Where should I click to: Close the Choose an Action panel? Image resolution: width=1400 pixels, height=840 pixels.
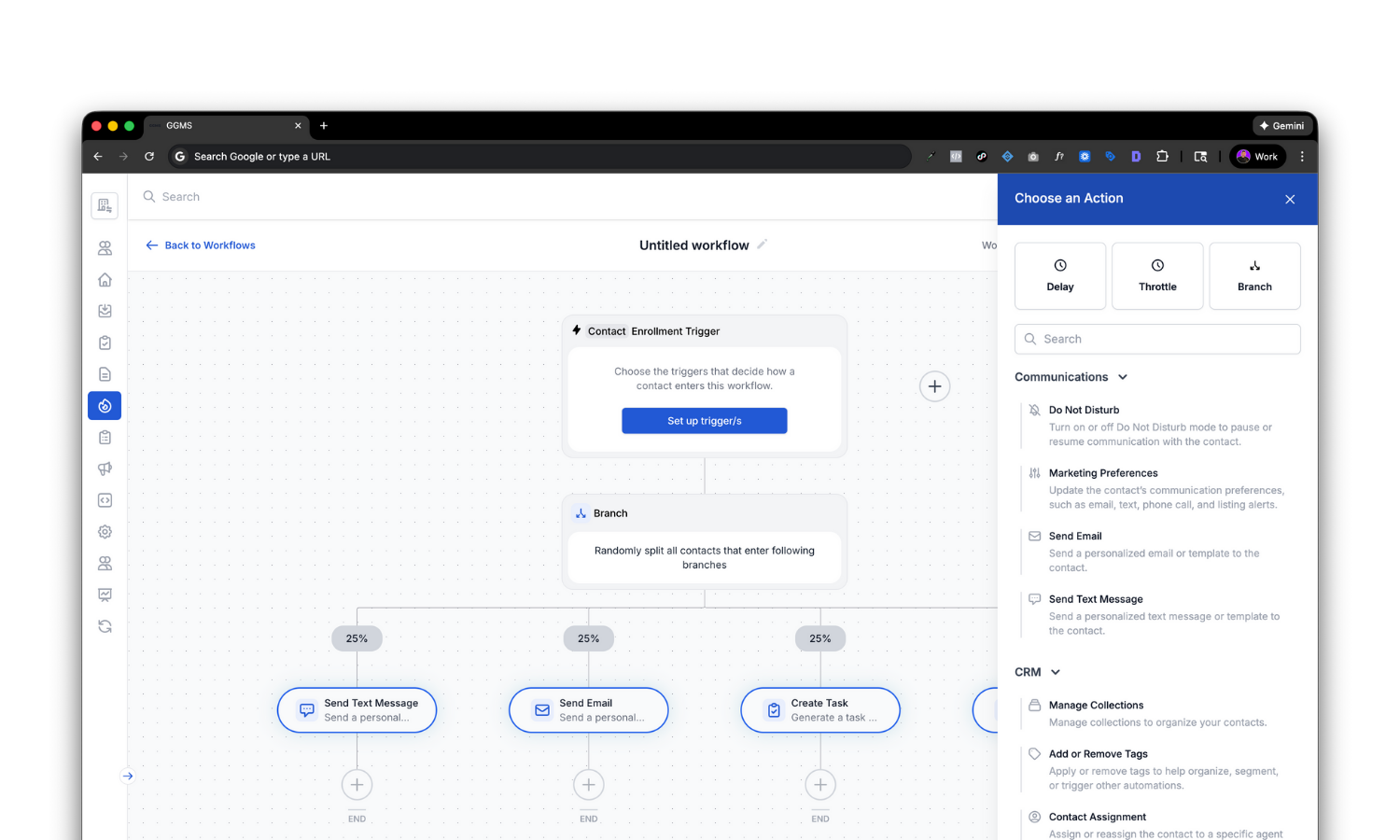(x=1290, y=199)
